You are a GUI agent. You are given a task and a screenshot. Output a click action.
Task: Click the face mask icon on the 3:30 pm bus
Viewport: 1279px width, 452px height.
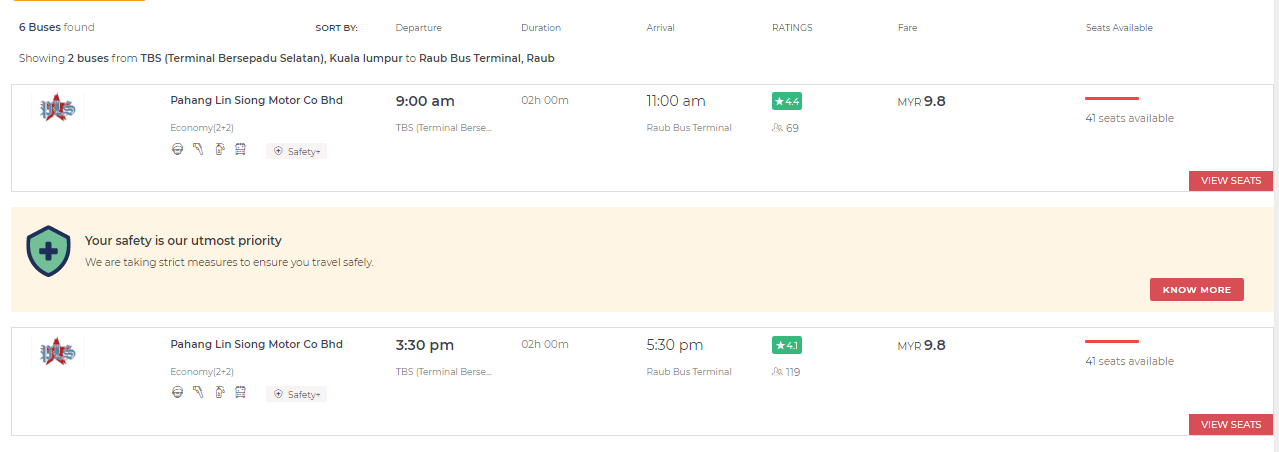(178, 393)
